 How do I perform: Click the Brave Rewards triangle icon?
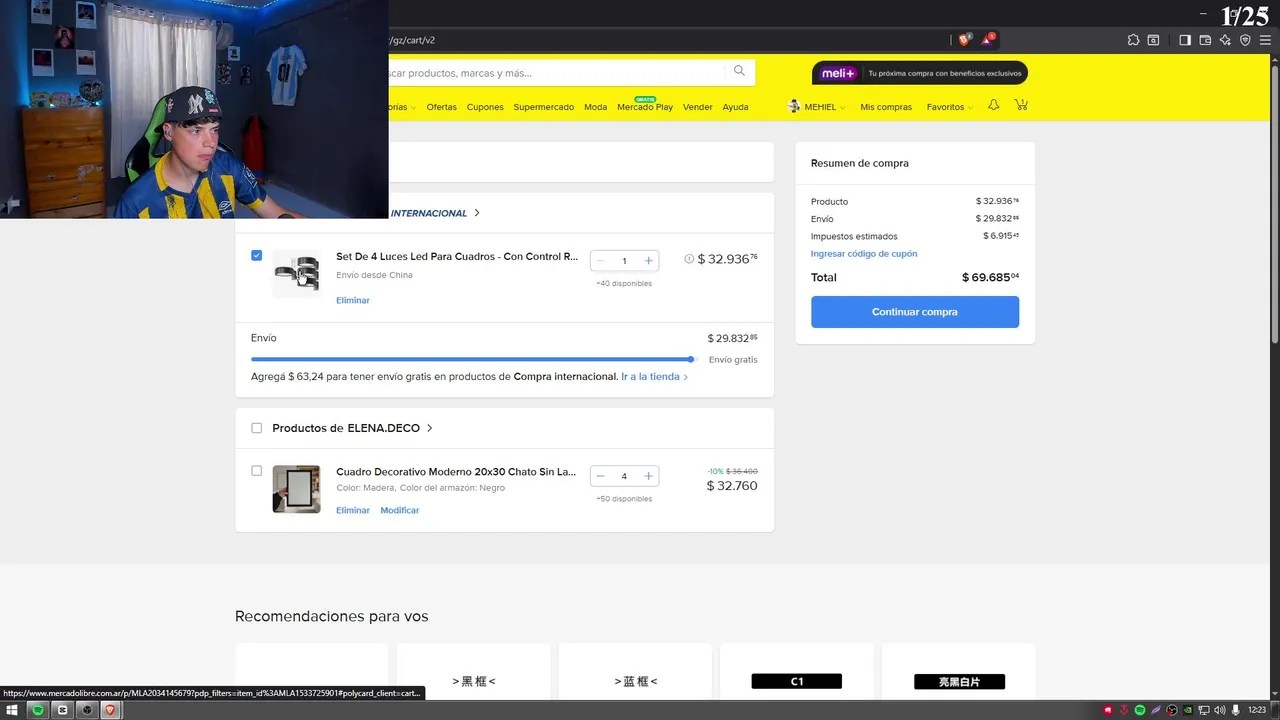click(988, 40)
